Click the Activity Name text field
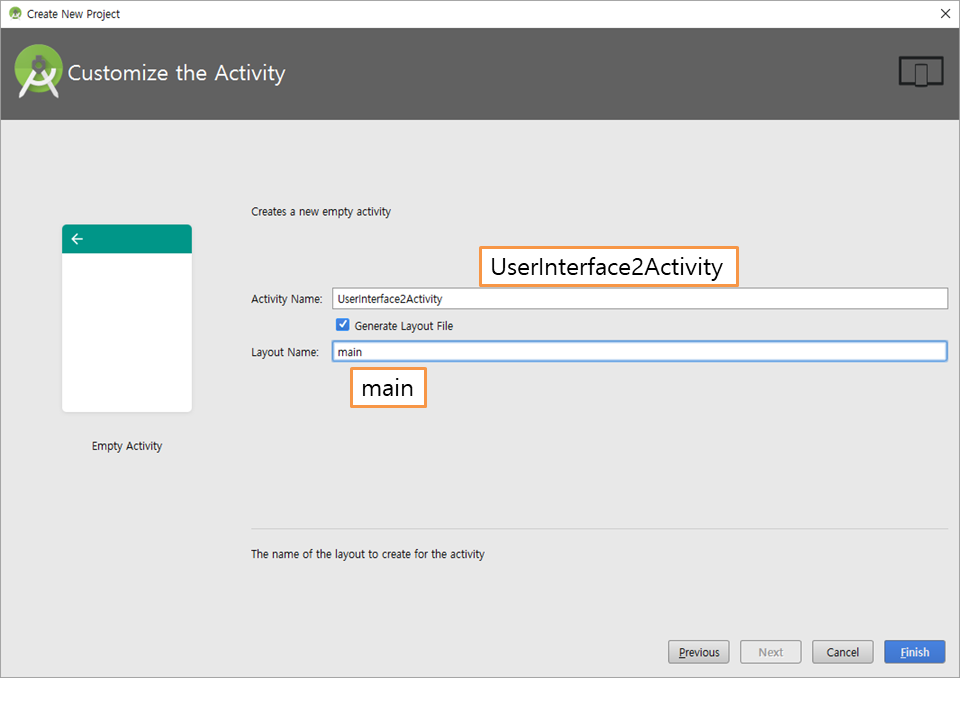Viewport: 960px width, 720px height. 640,298
